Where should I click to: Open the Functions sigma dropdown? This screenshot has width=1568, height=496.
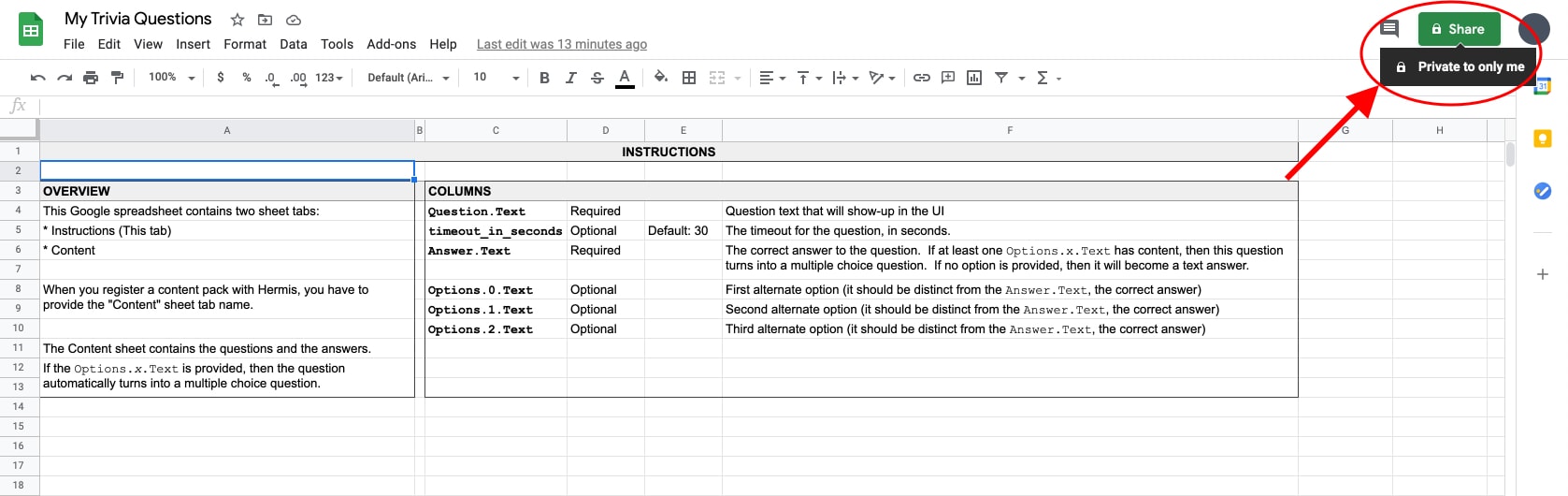pos(1048,78)
